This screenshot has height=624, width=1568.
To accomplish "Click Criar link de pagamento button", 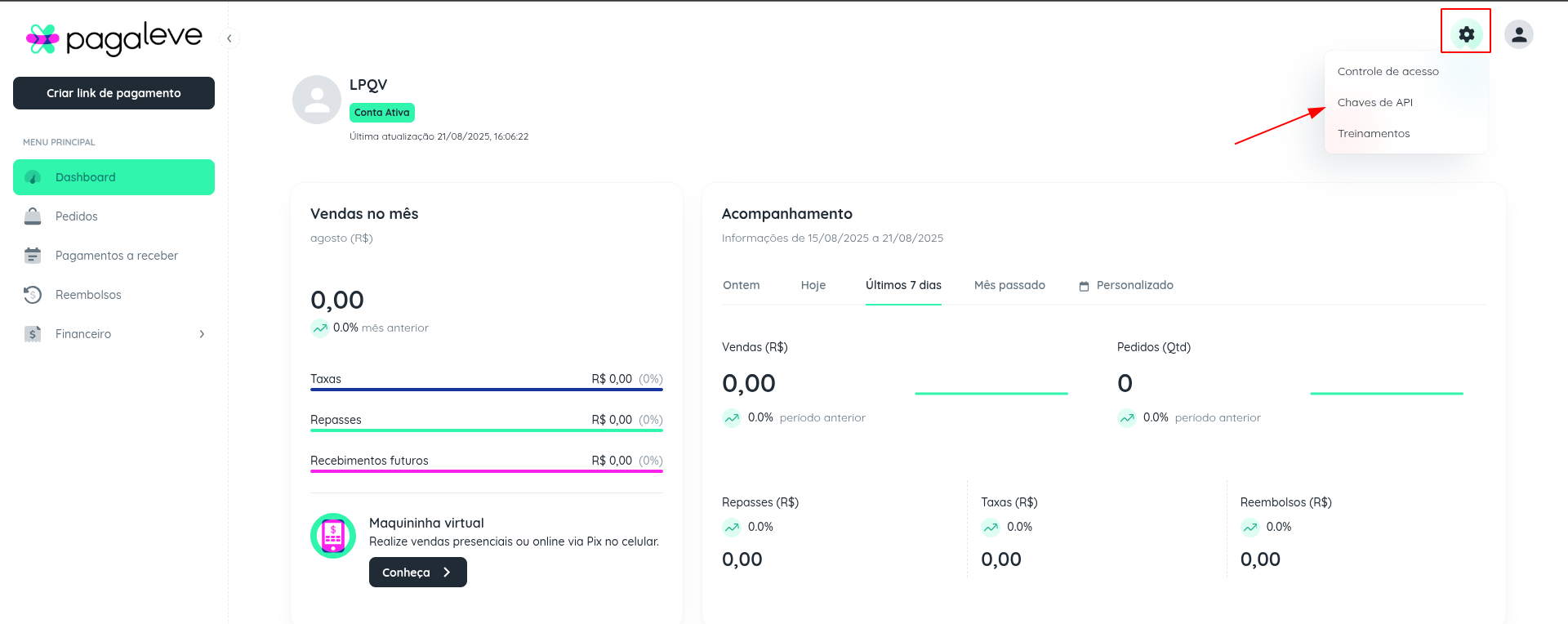I will click(x=114, y=93).
